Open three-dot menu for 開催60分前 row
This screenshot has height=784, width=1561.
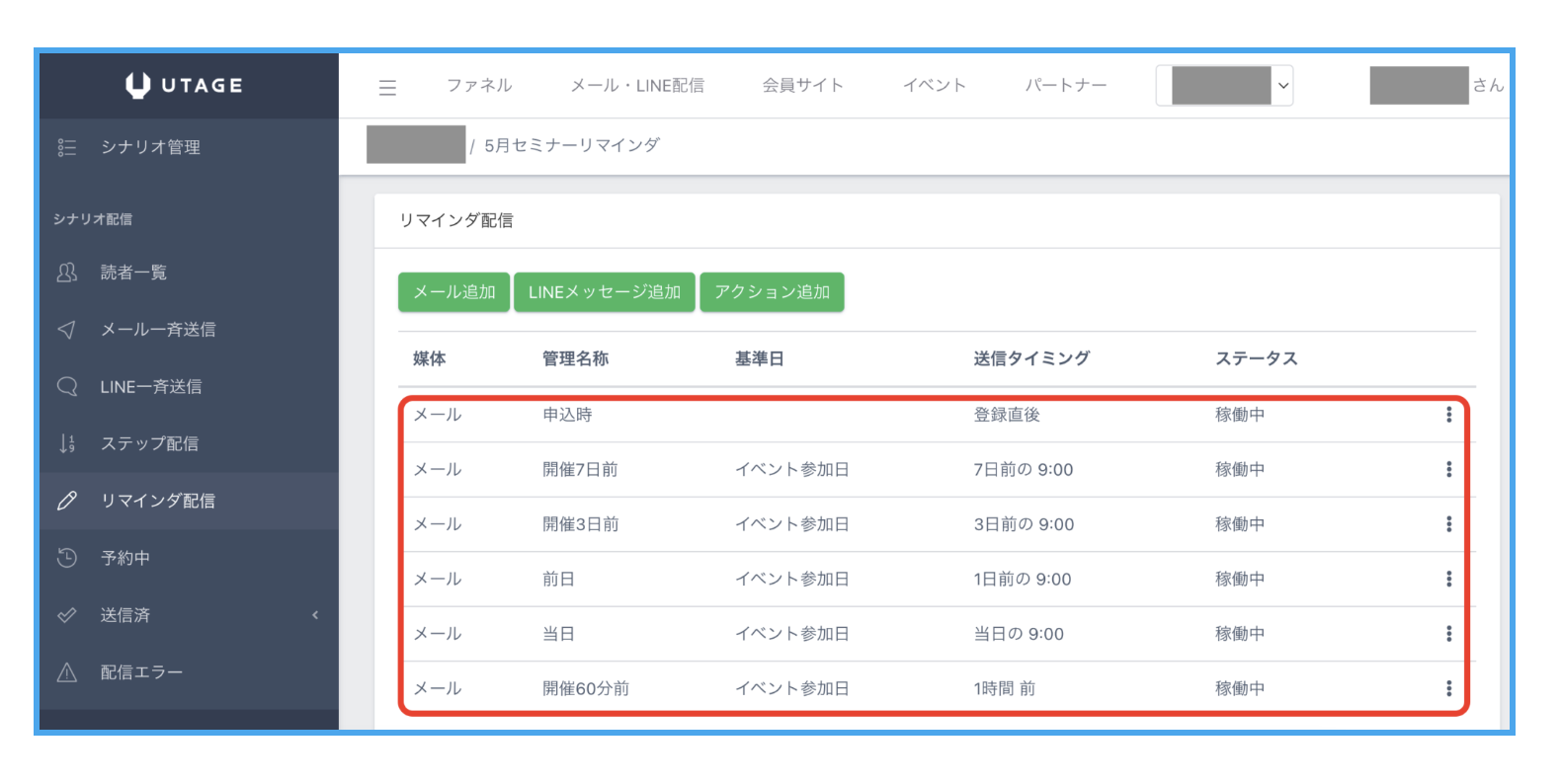[x=1448, y=688]
